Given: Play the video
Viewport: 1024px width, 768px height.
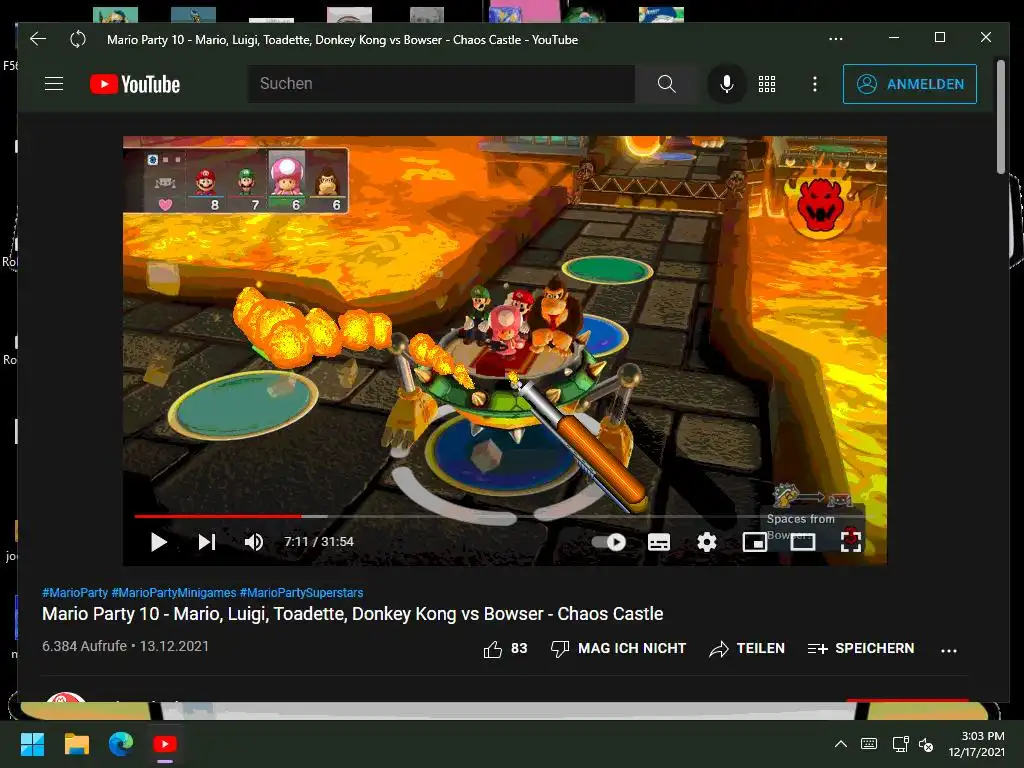Looking at the screenshot, I should tap(159, 542).
